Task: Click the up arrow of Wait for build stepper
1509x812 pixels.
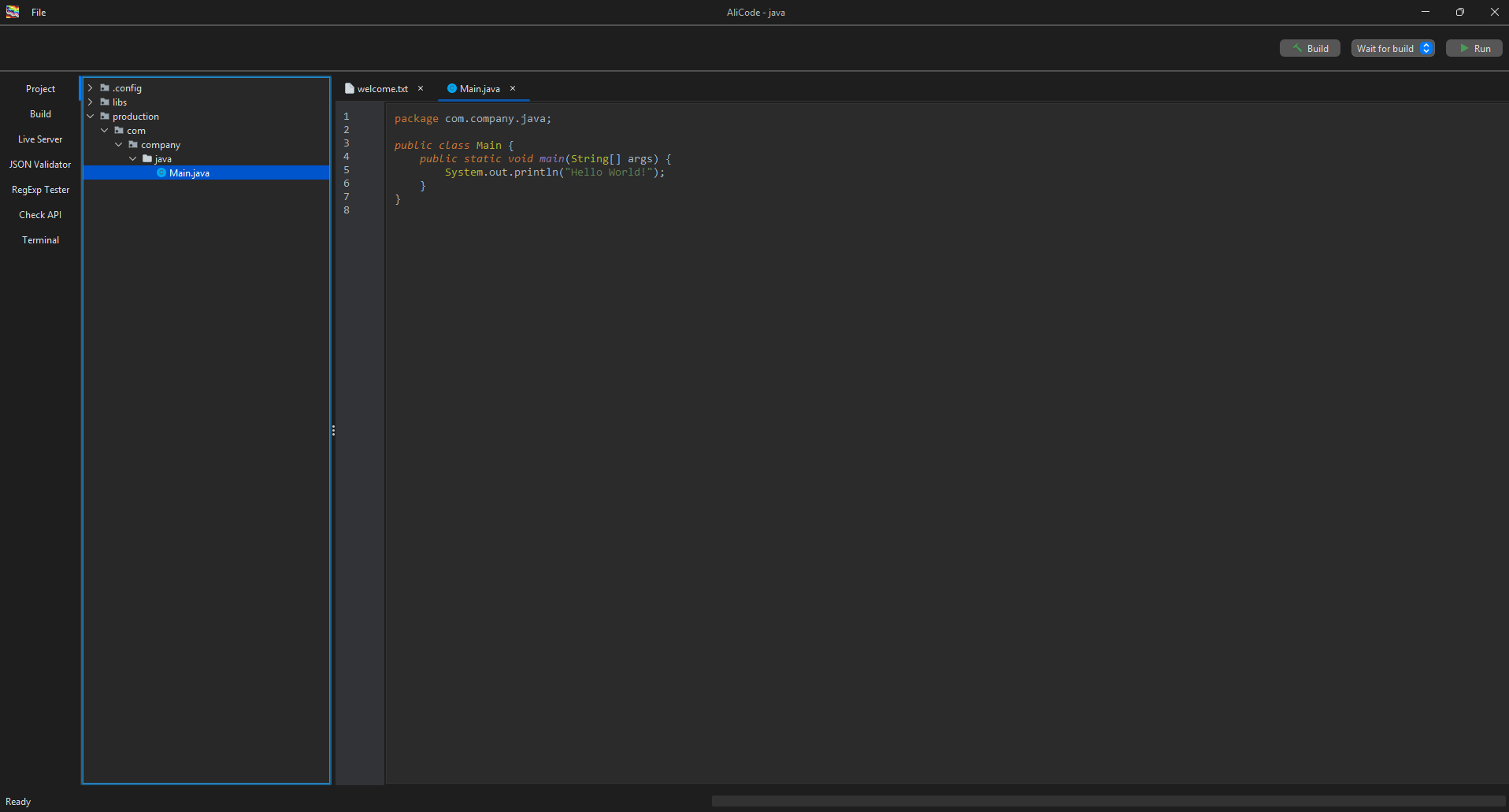Action: 1426,45
